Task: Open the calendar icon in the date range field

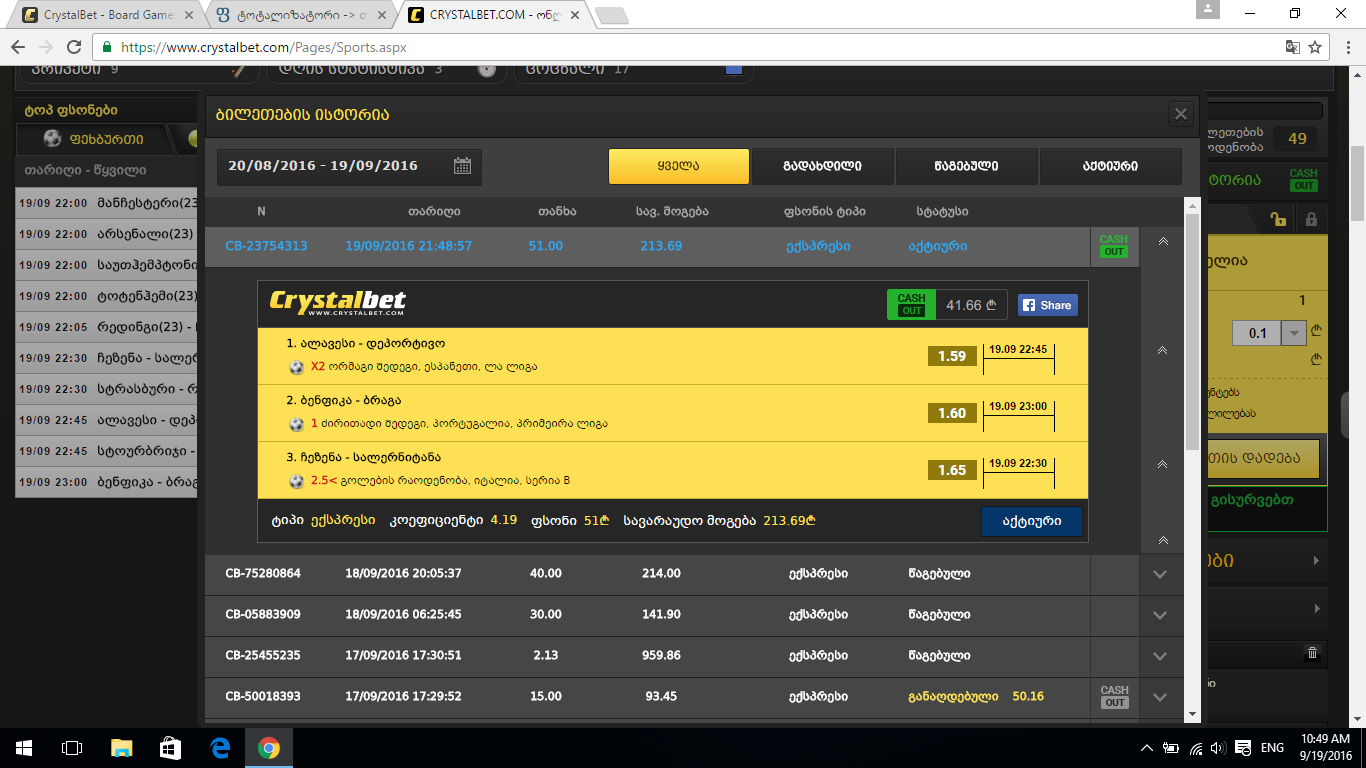Action: [x=462, y=166]
